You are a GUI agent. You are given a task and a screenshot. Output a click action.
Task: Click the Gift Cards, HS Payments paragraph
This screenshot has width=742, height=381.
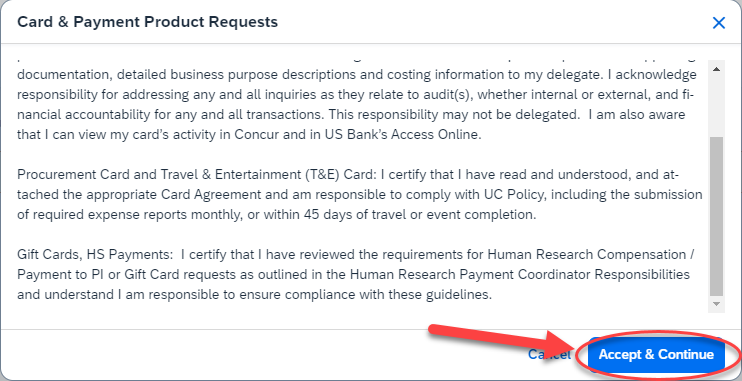pos(355,275)
